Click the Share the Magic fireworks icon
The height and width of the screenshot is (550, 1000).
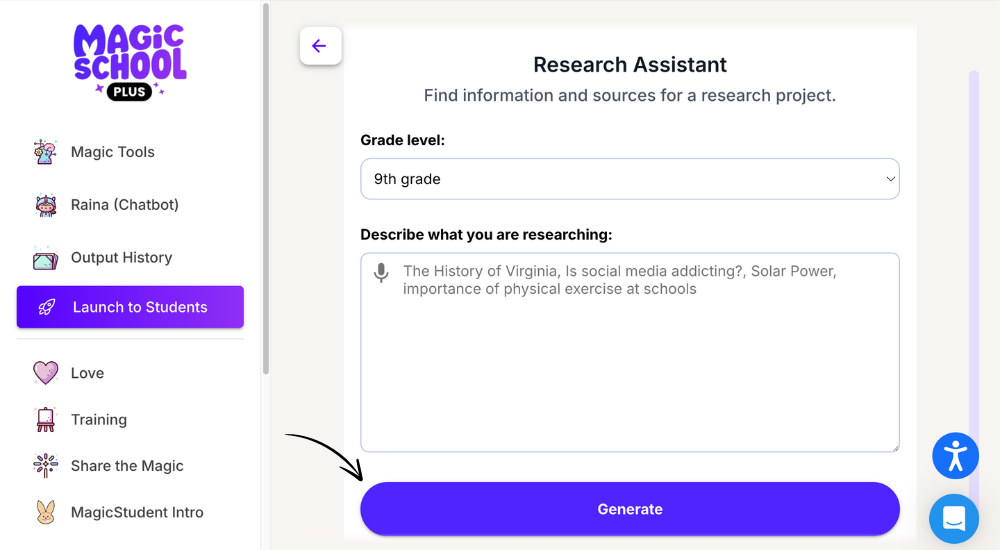pyautogui.click(x=45, y=466)
